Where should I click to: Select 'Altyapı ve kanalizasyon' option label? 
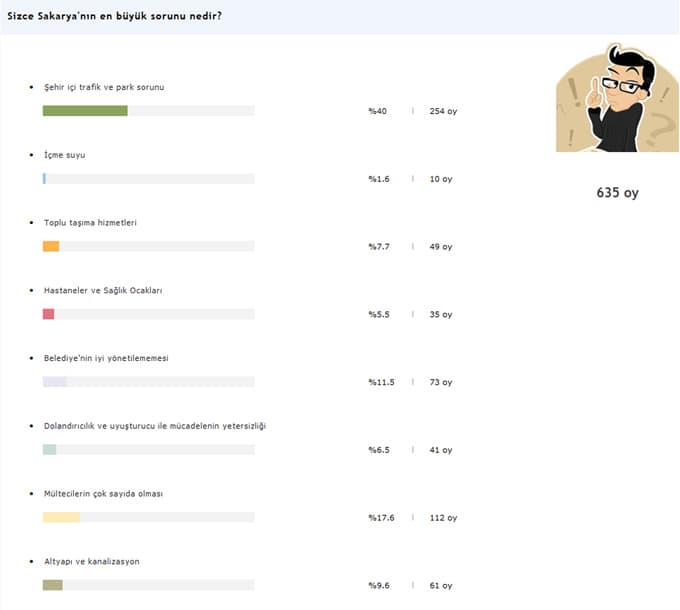pos(92,561)
